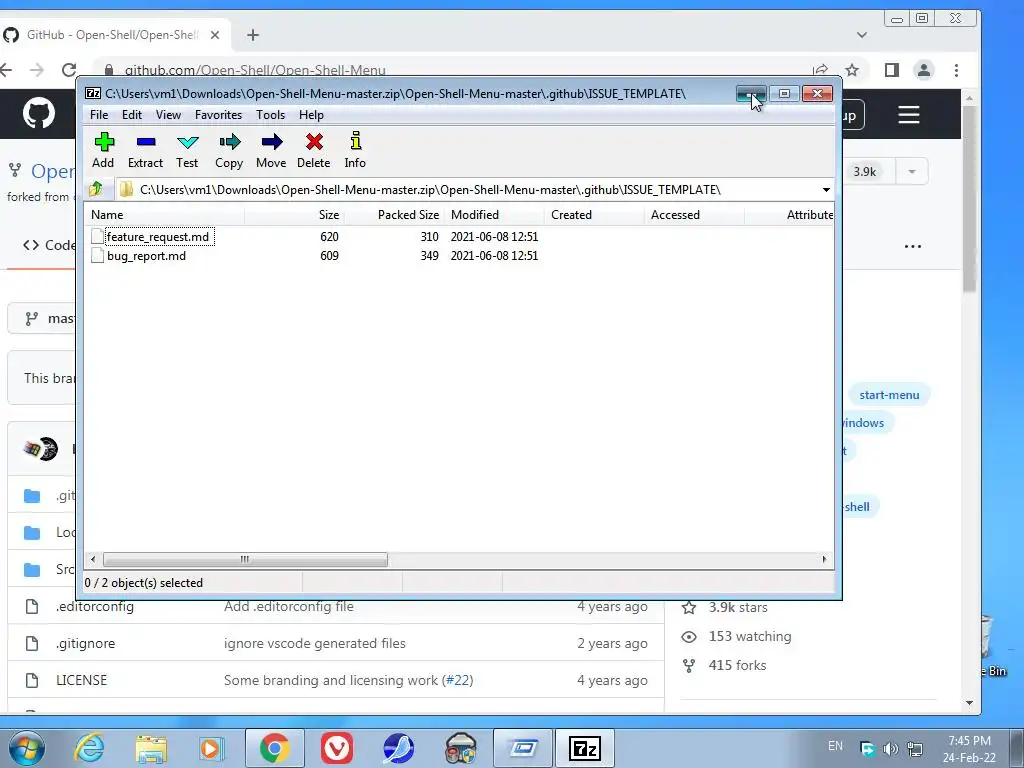The height and width of the screenshot is (768, 1024).
Task: Run the Test archive tool
Action: [x=187, y=150]
